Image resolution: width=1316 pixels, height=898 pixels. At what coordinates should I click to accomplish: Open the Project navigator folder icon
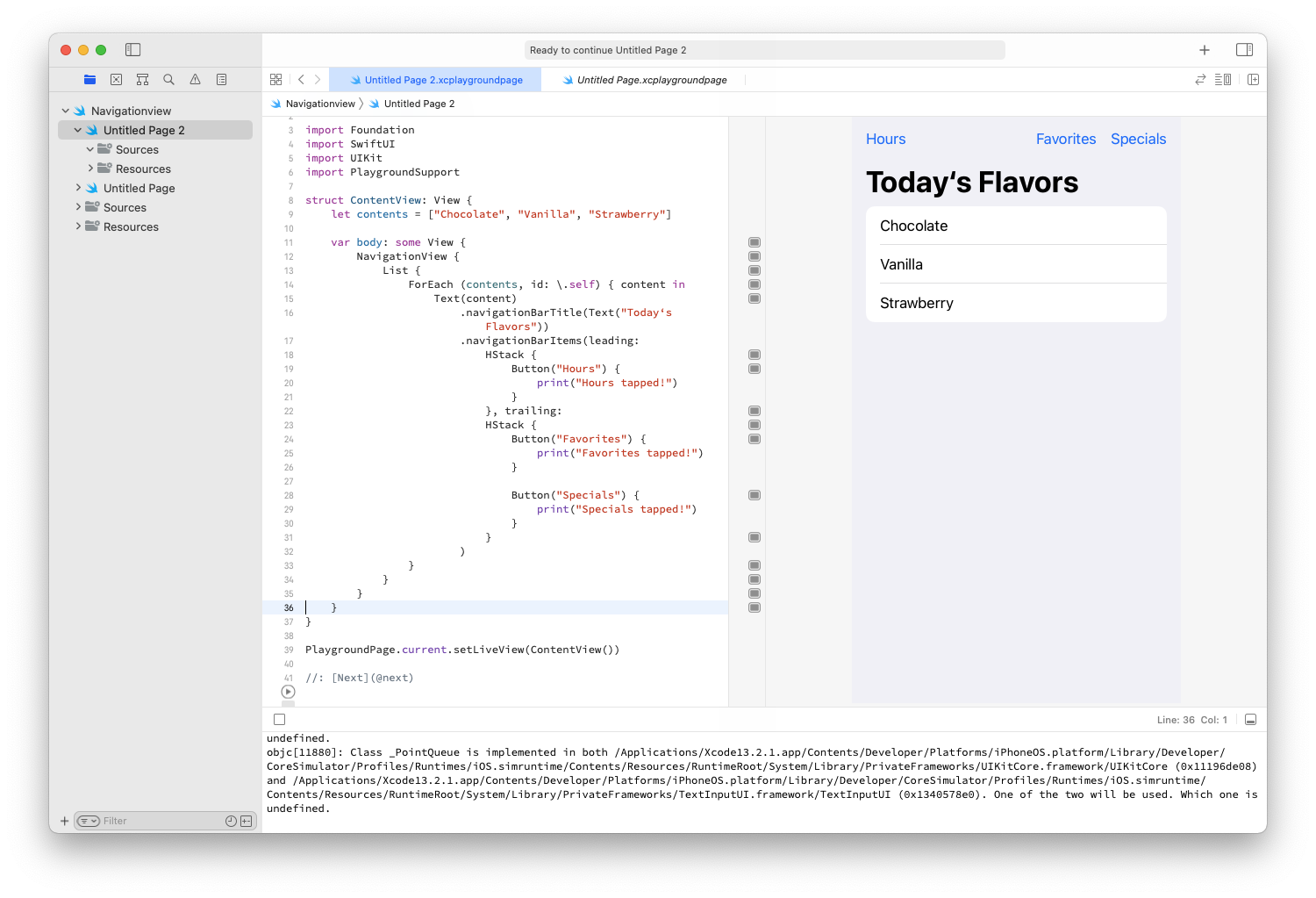click(89, 79)
